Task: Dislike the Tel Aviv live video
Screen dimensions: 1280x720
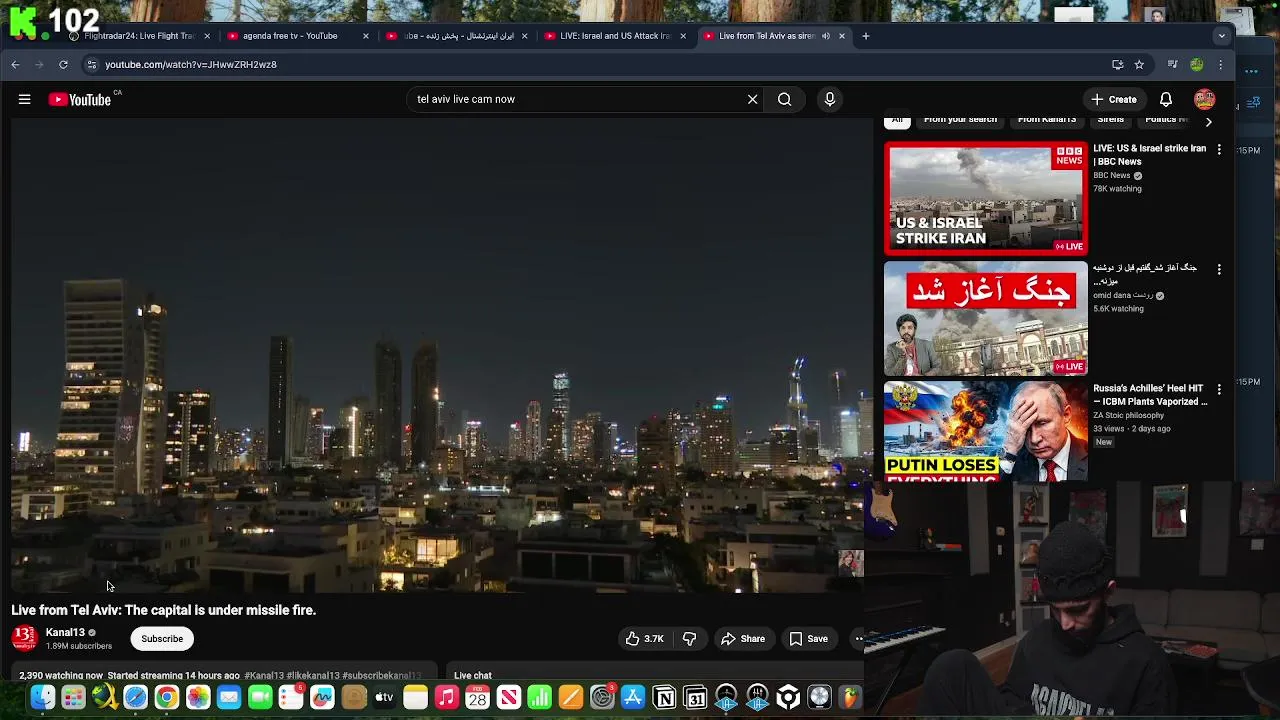Action: 689,638
